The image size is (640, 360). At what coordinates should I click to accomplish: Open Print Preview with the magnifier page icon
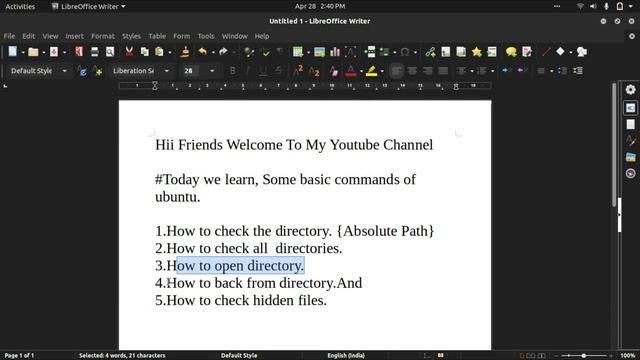click(110, 52)
